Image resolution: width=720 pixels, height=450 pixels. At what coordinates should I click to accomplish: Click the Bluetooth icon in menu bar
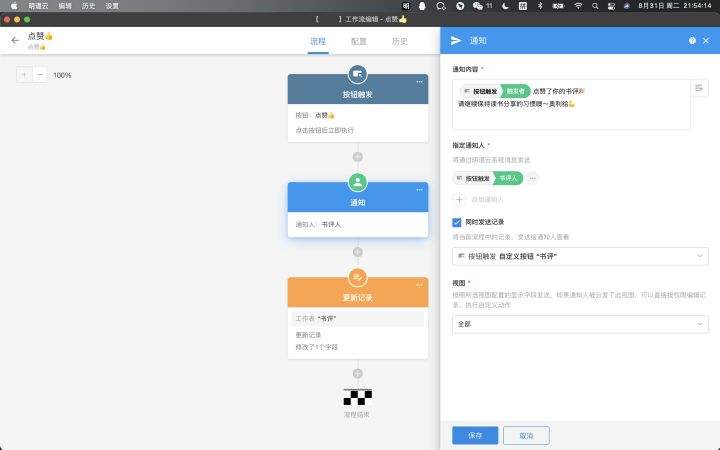(540, 6)
